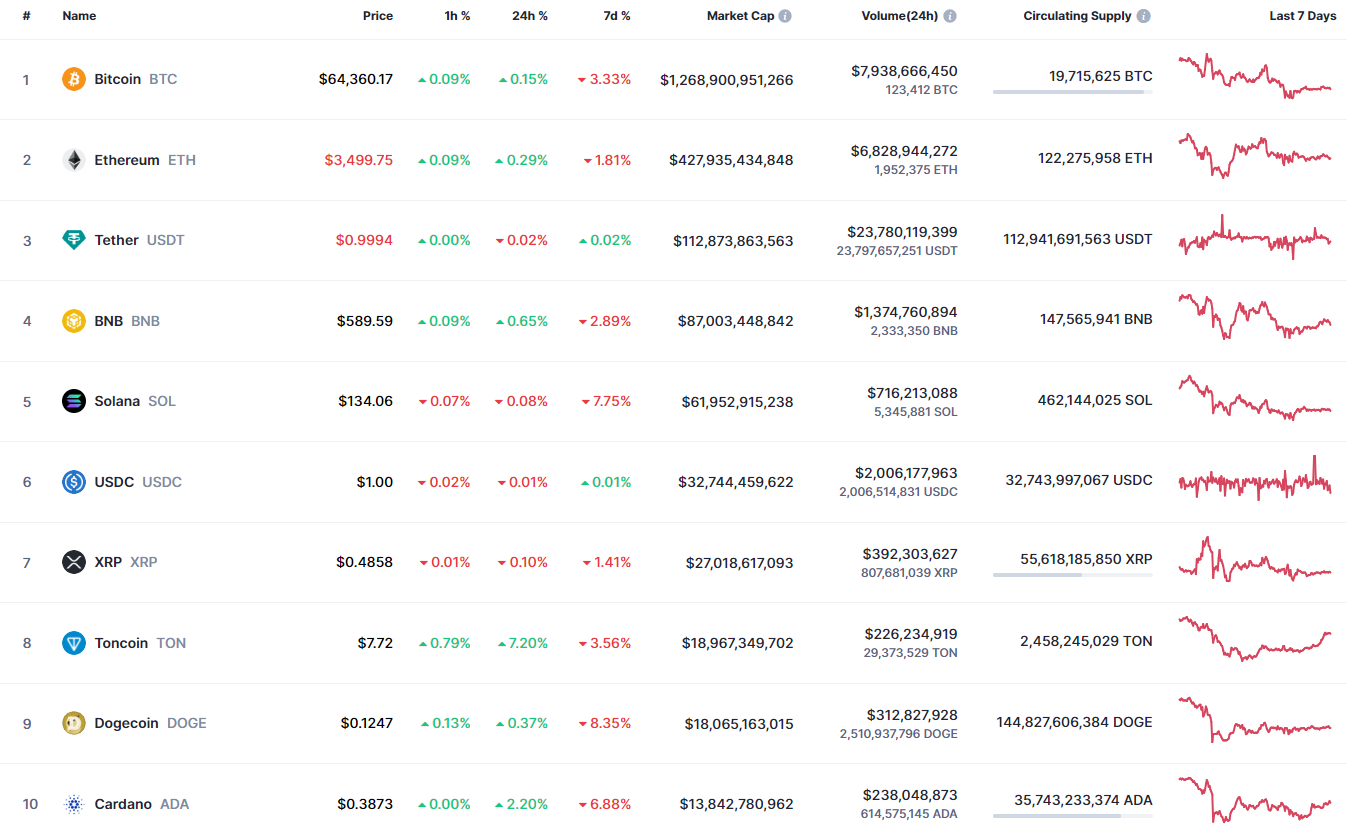Open the USDC coin page link
Screen dimensions: 1356x836
(114, 482)
